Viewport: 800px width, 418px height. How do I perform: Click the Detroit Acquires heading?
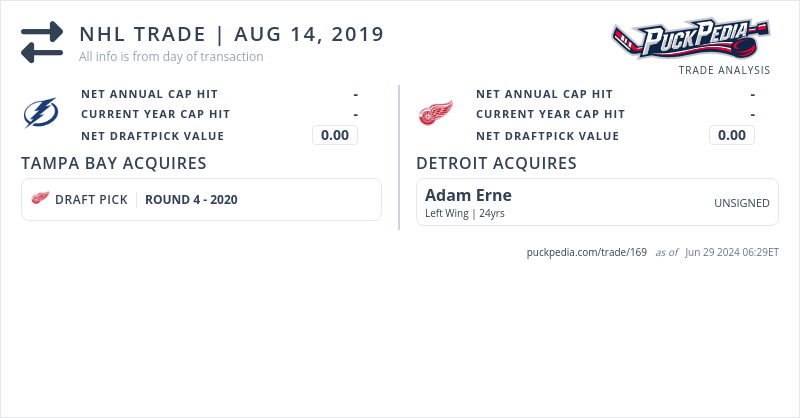[x=496, y=163]
